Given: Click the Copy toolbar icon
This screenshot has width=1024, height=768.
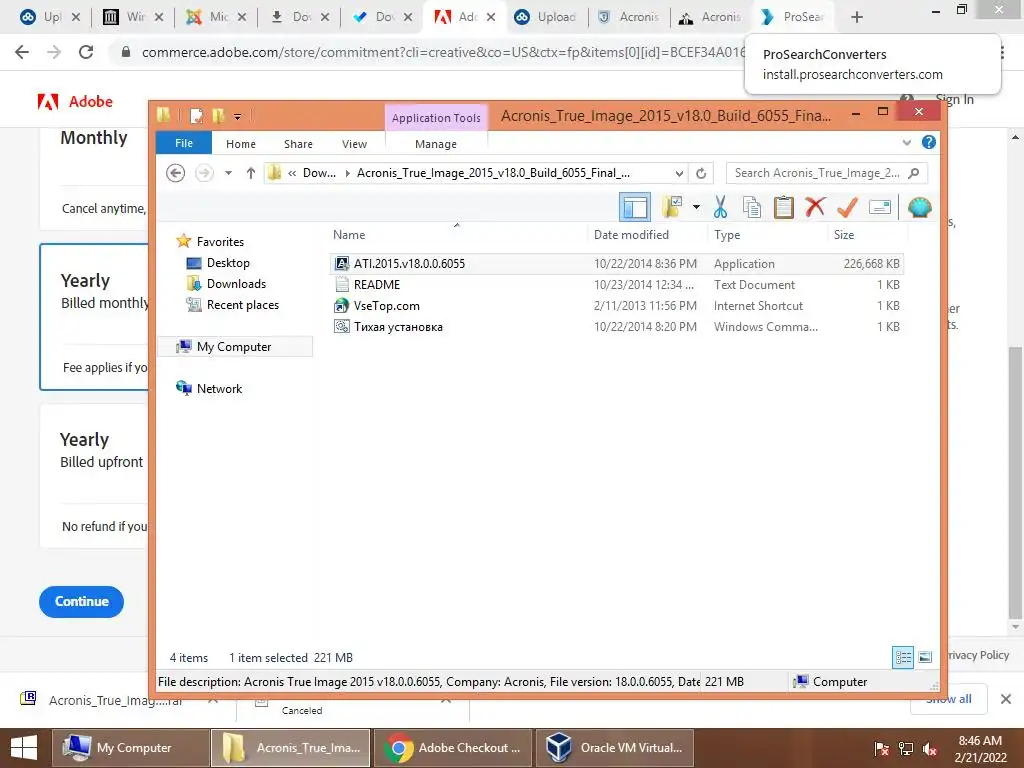Looking at the screenshot, I should 752,208.
